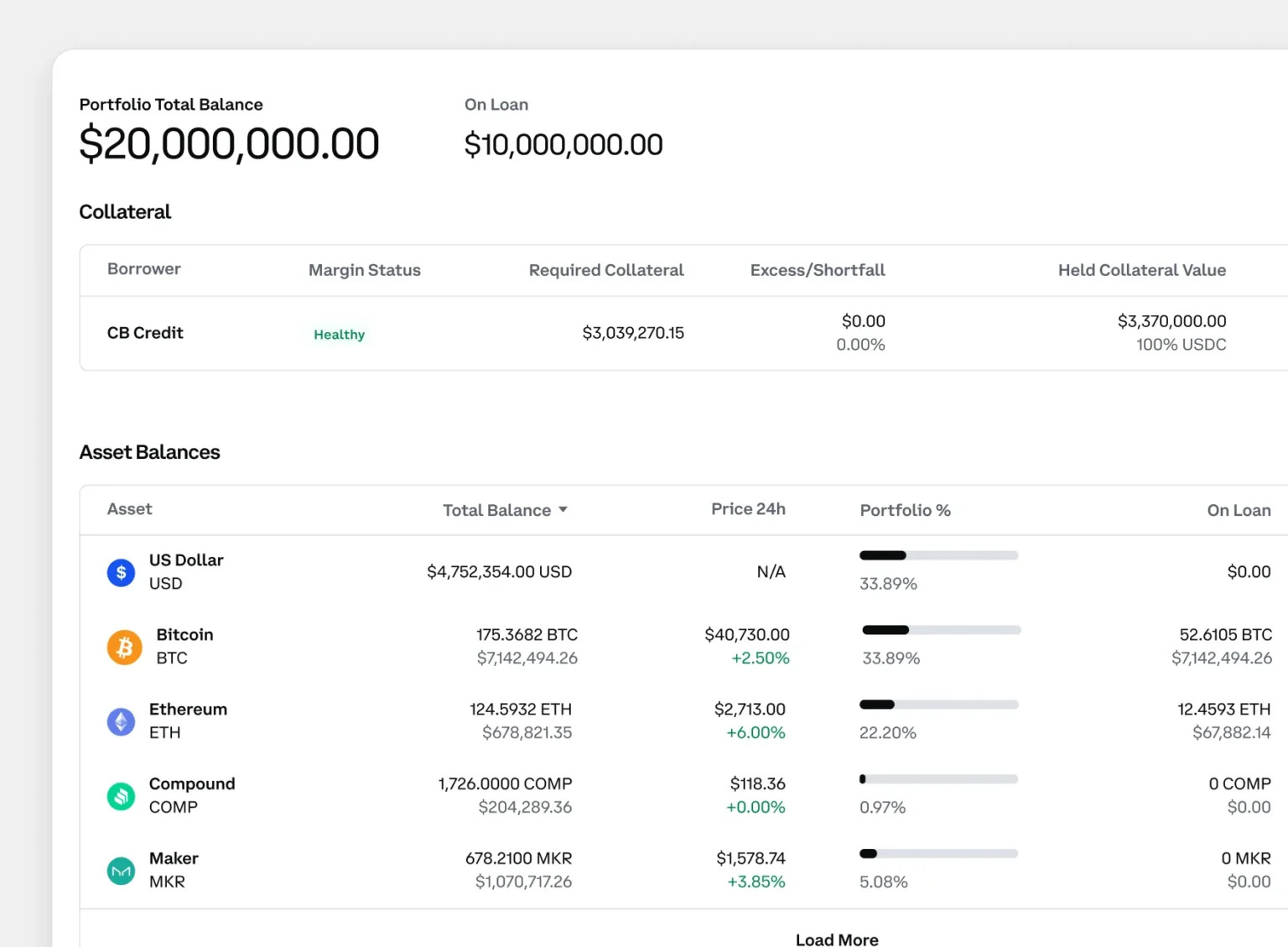1288x947 pixels.
Task: Click Load More to show assets
Action: 836,939
